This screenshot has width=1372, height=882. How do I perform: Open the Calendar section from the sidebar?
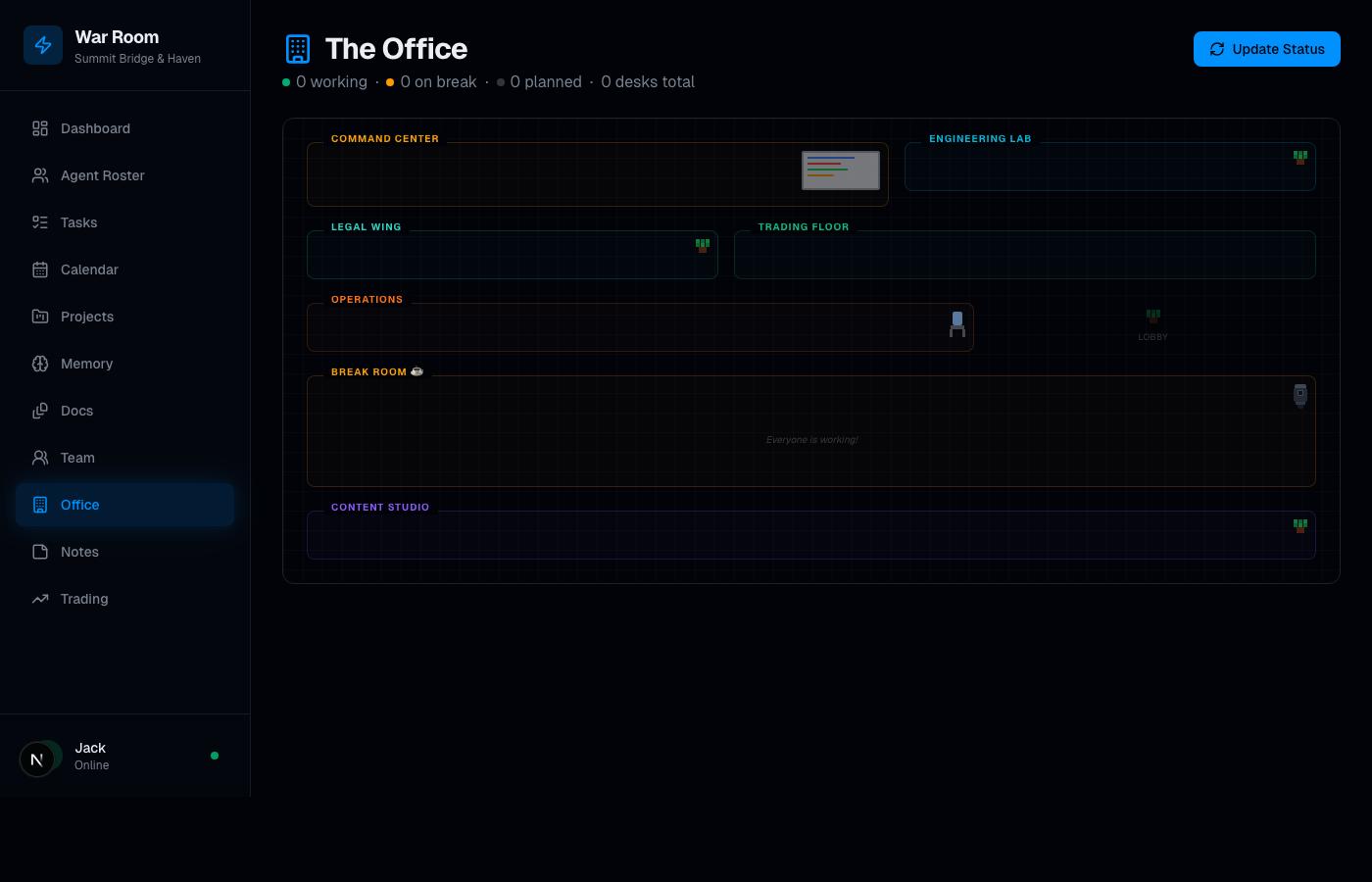[x=88, y=269]
